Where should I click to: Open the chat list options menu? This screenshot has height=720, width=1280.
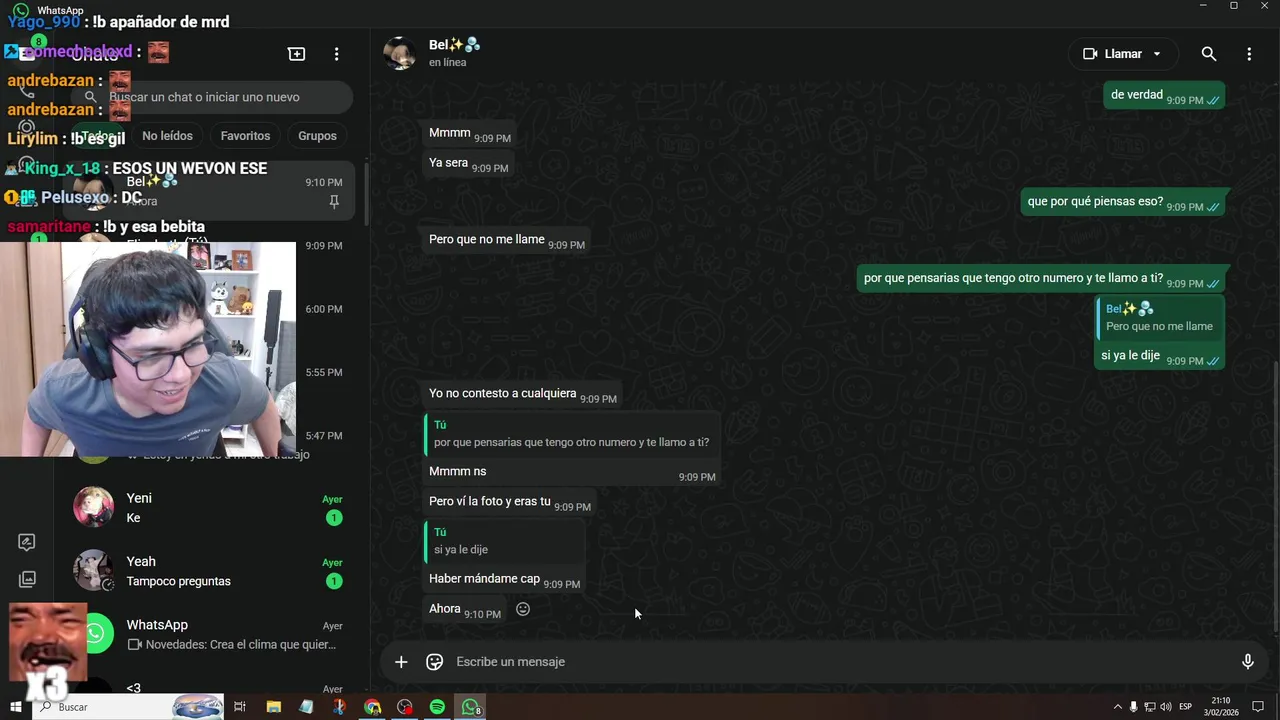pos(336,54)
